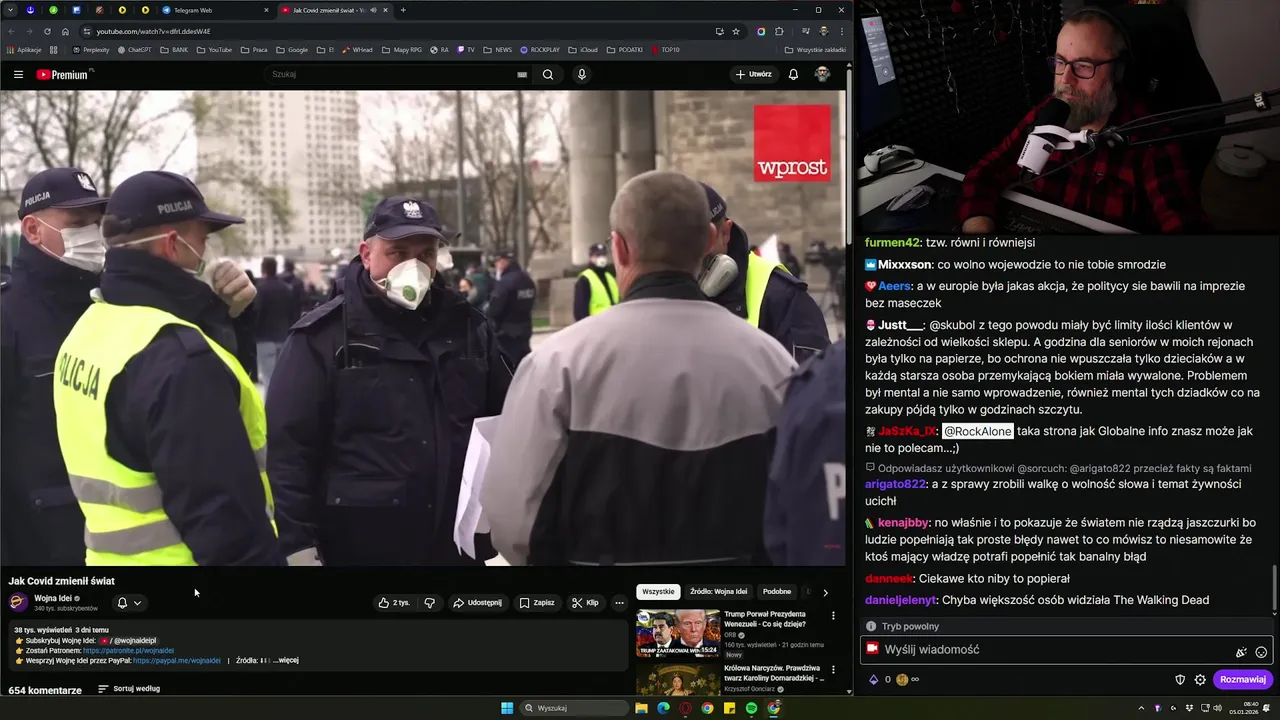Open more actions menu beside Klip

click(619, 603)
